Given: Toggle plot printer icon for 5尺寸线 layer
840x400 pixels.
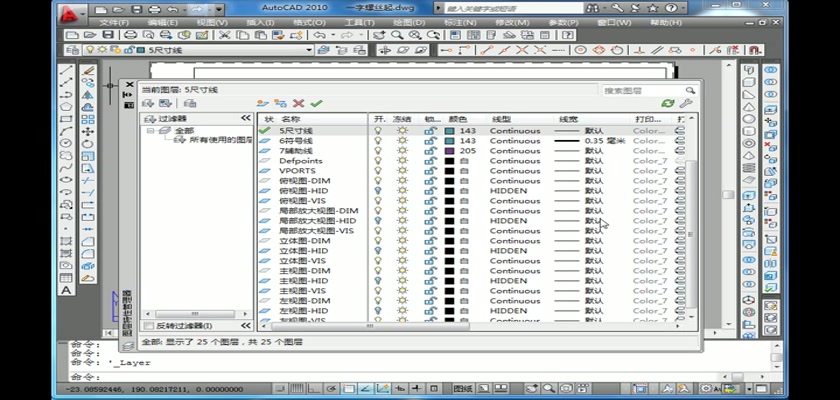Looking at the screenshot, I should point(680,130).
